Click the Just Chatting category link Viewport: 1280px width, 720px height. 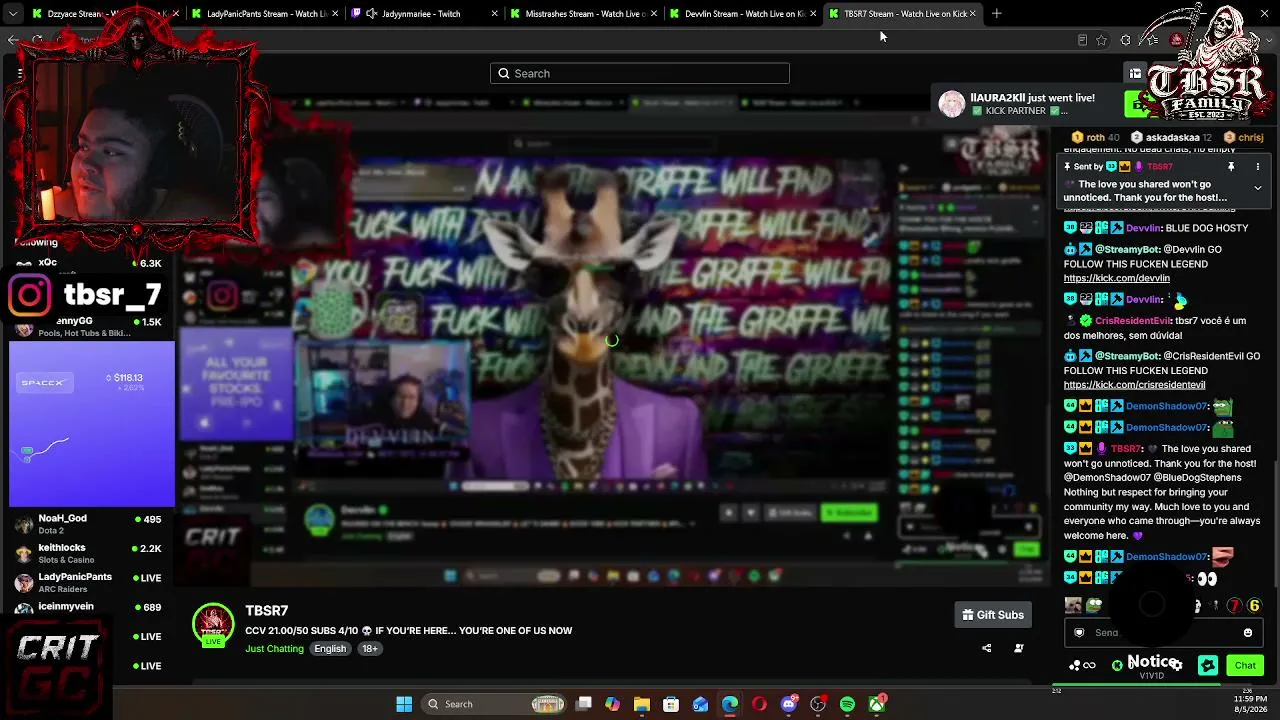pyautogui.click(x=274, y=649)
